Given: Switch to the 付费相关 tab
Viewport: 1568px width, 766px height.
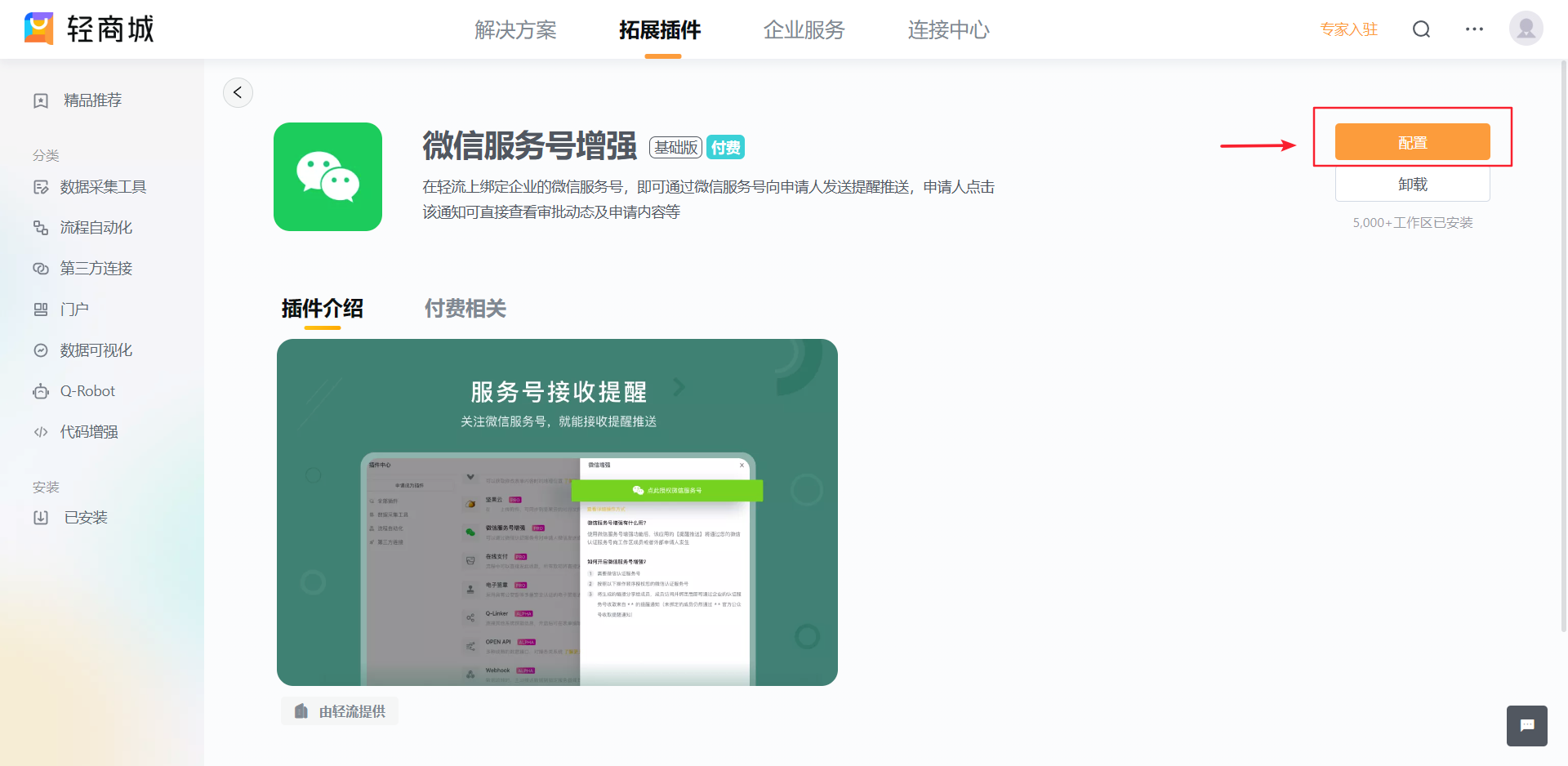Looking at the screenshot, I should [x=465, y=309].
